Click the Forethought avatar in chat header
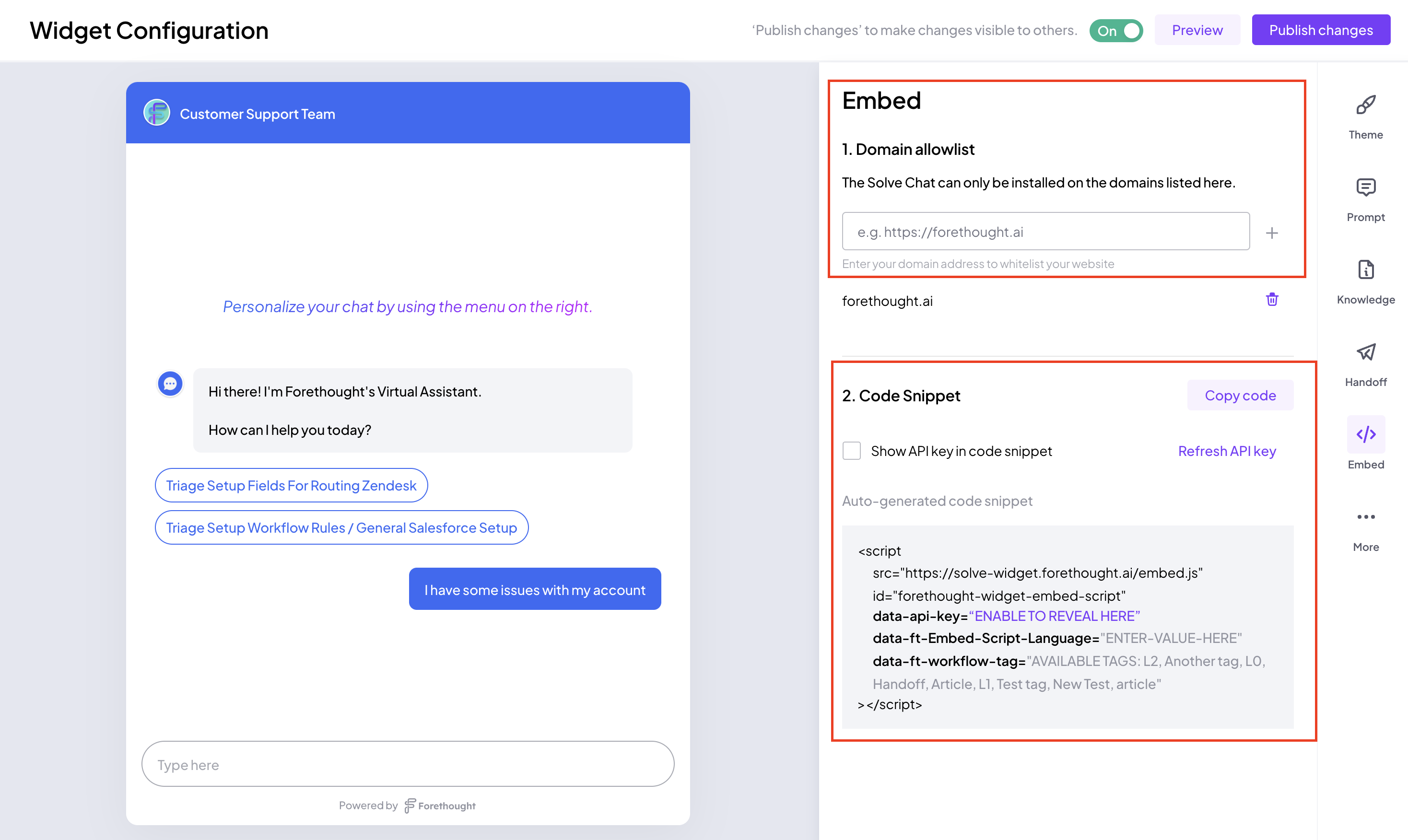This screenshot has height=840, width=1408. point(157,113)
